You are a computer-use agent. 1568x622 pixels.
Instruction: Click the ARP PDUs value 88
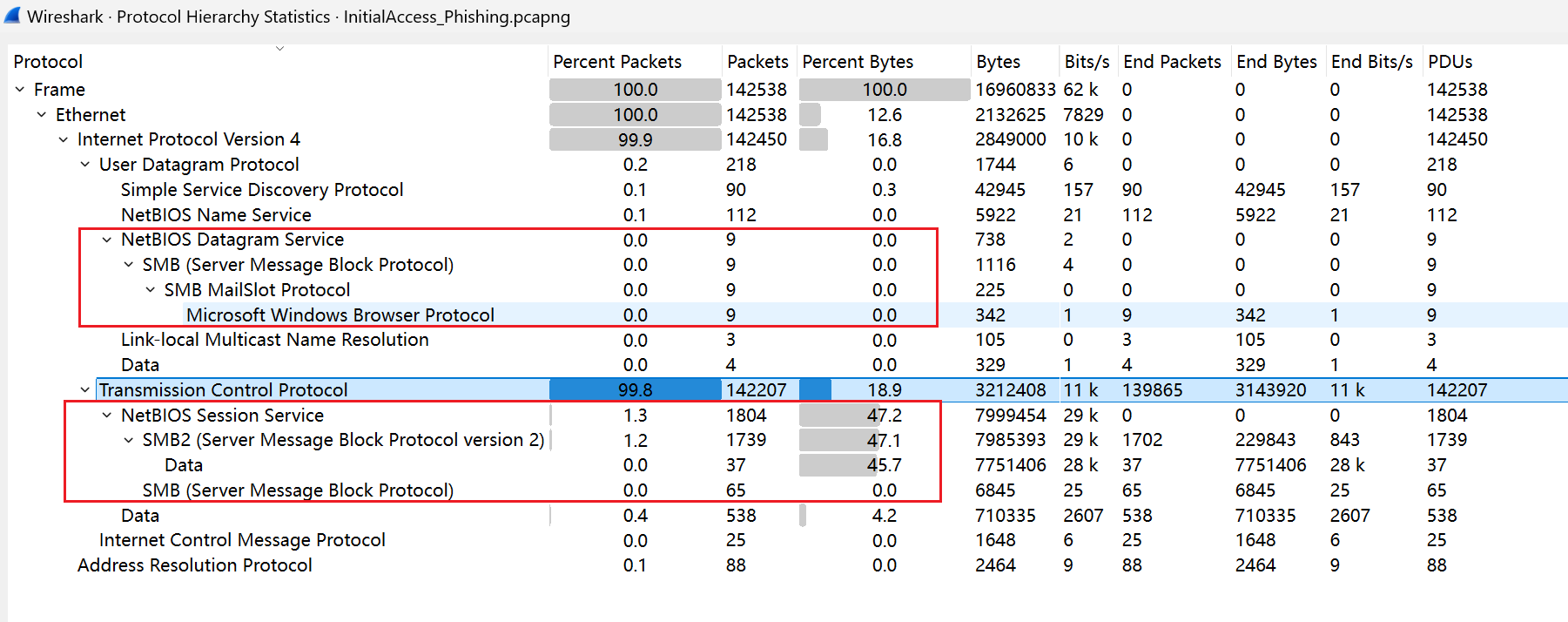pos(1437,565)
